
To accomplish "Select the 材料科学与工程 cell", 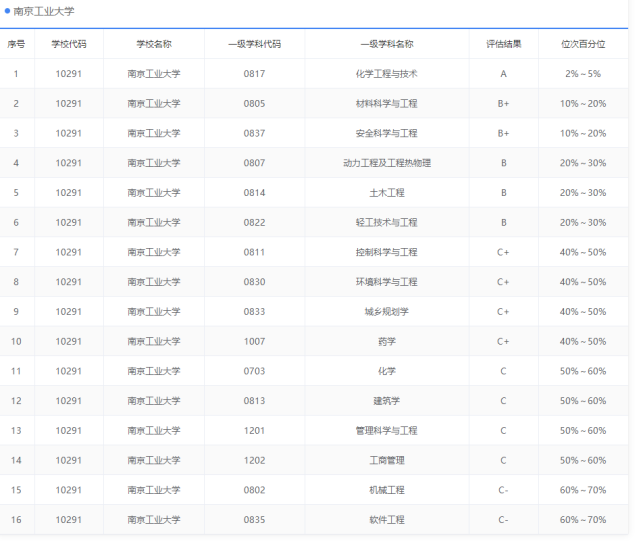I will click(387, 104).
